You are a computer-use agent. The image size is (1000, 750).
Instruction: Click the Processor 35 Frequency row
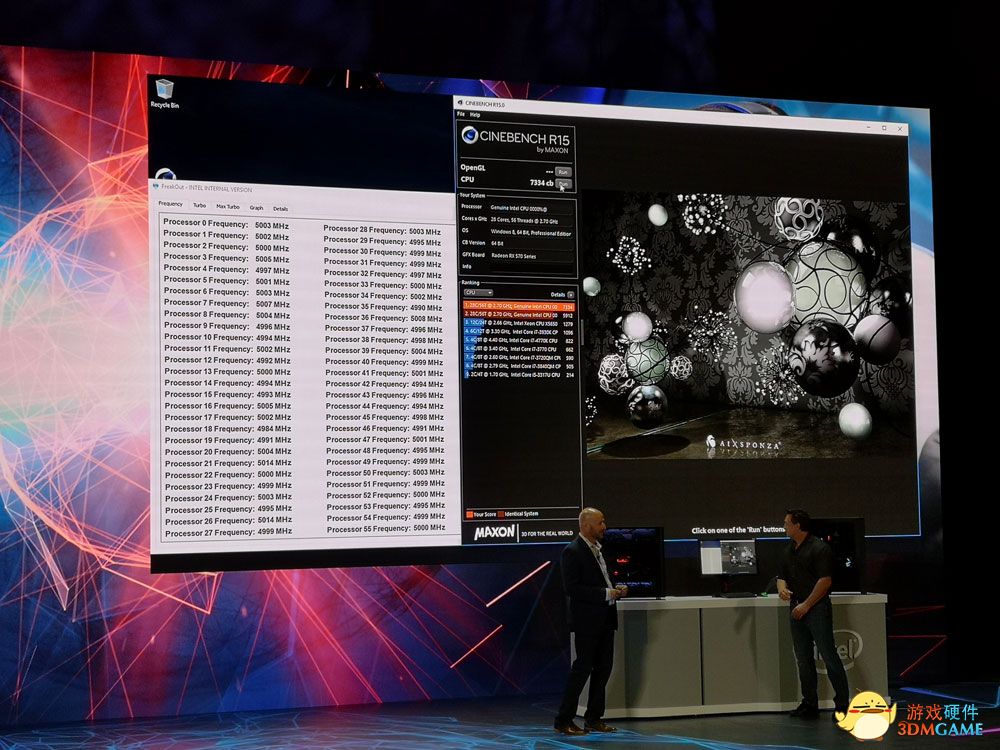tap(383, 307)
